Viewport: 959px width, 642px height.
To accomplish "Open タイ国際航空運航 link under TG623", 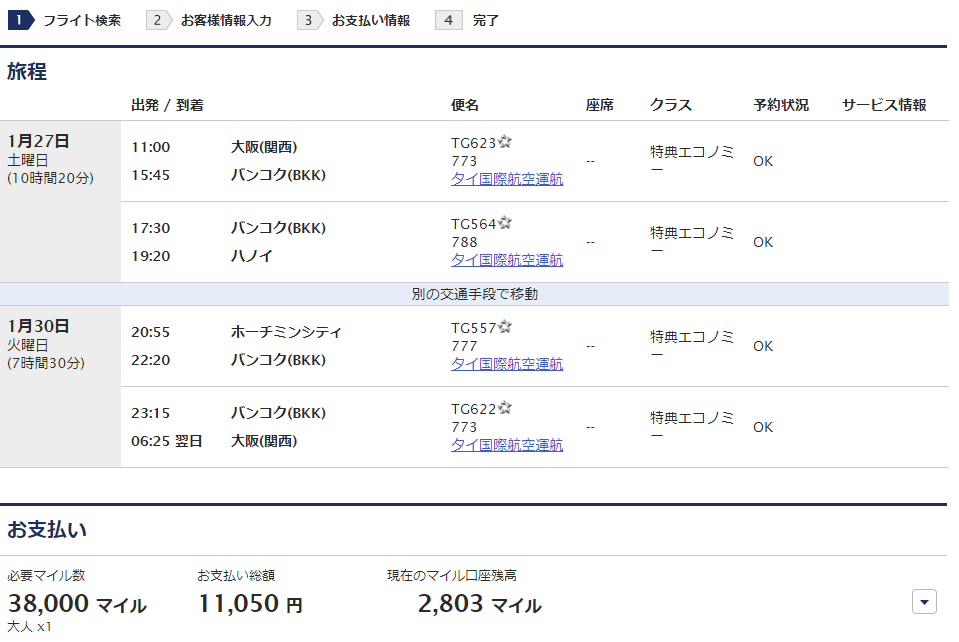I will point(507,179).
